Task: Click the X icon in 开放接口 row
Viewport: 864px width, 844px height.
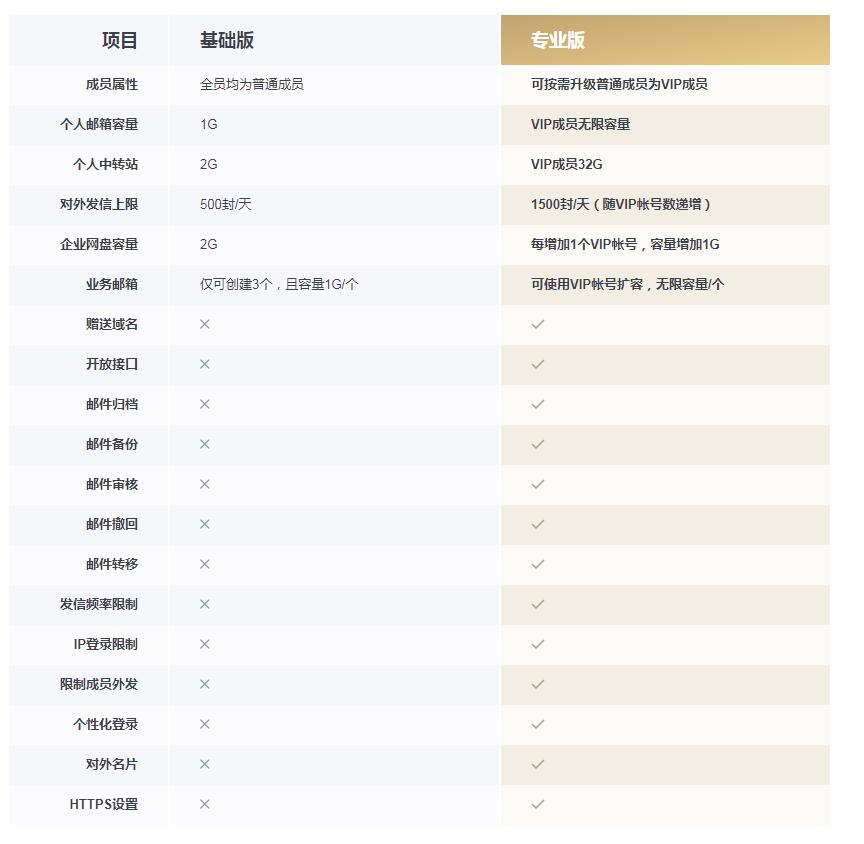Action: [x=204, y=364]
